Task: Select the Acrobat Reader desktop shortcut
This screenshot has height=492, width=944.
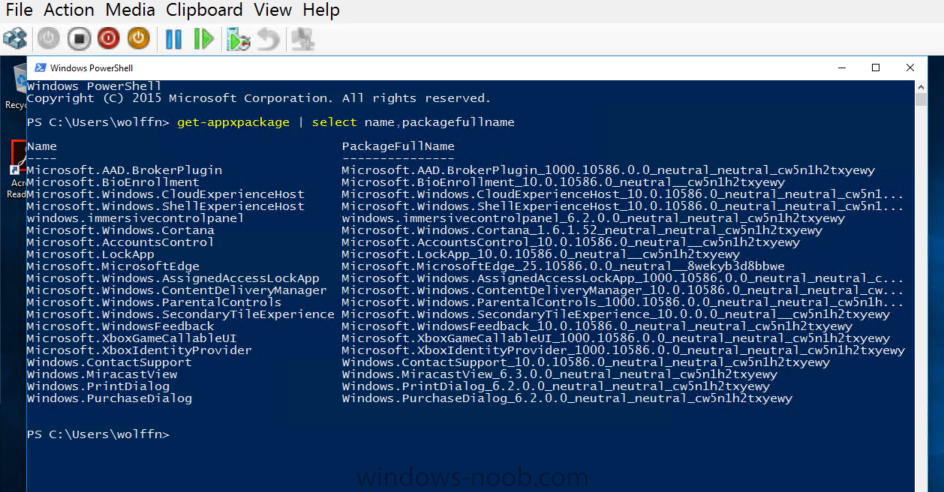Action: click(16, 169)
